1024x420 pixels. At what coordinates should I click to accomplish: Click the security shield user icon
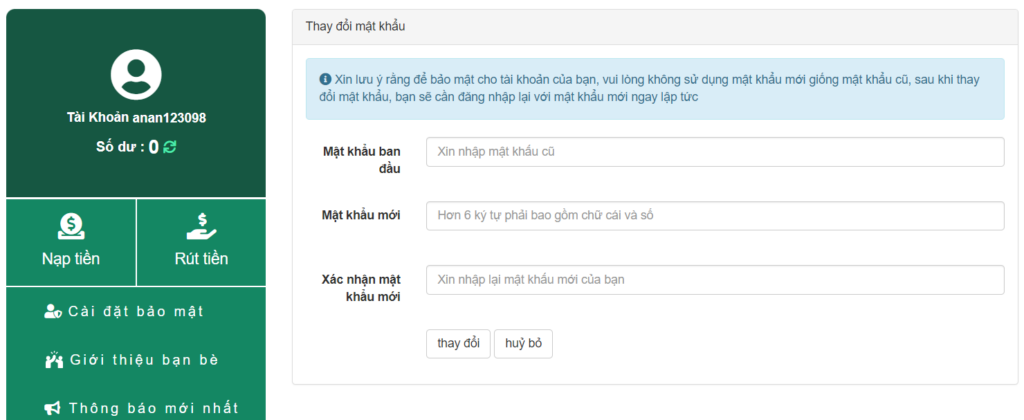point(53,312)
